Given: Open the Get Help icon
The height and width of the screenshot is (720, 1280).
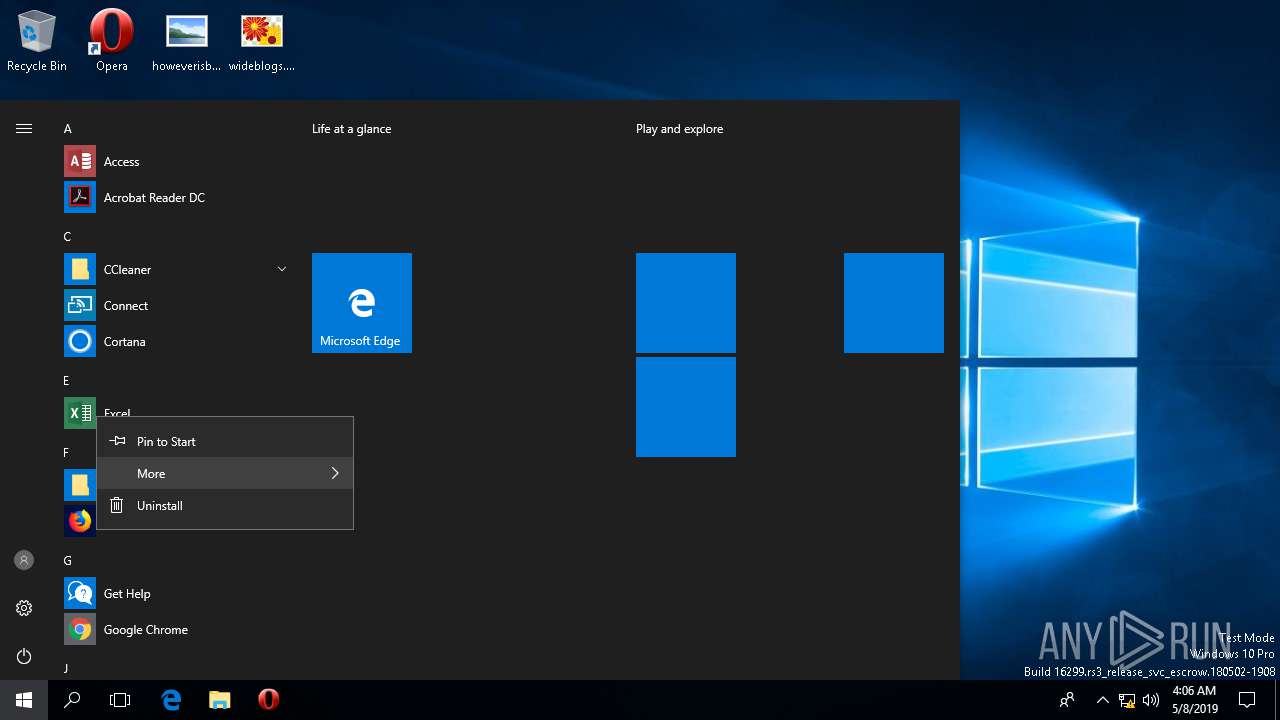Looking at the screenshot, I should pyautogui.click(x=80, y=593).
